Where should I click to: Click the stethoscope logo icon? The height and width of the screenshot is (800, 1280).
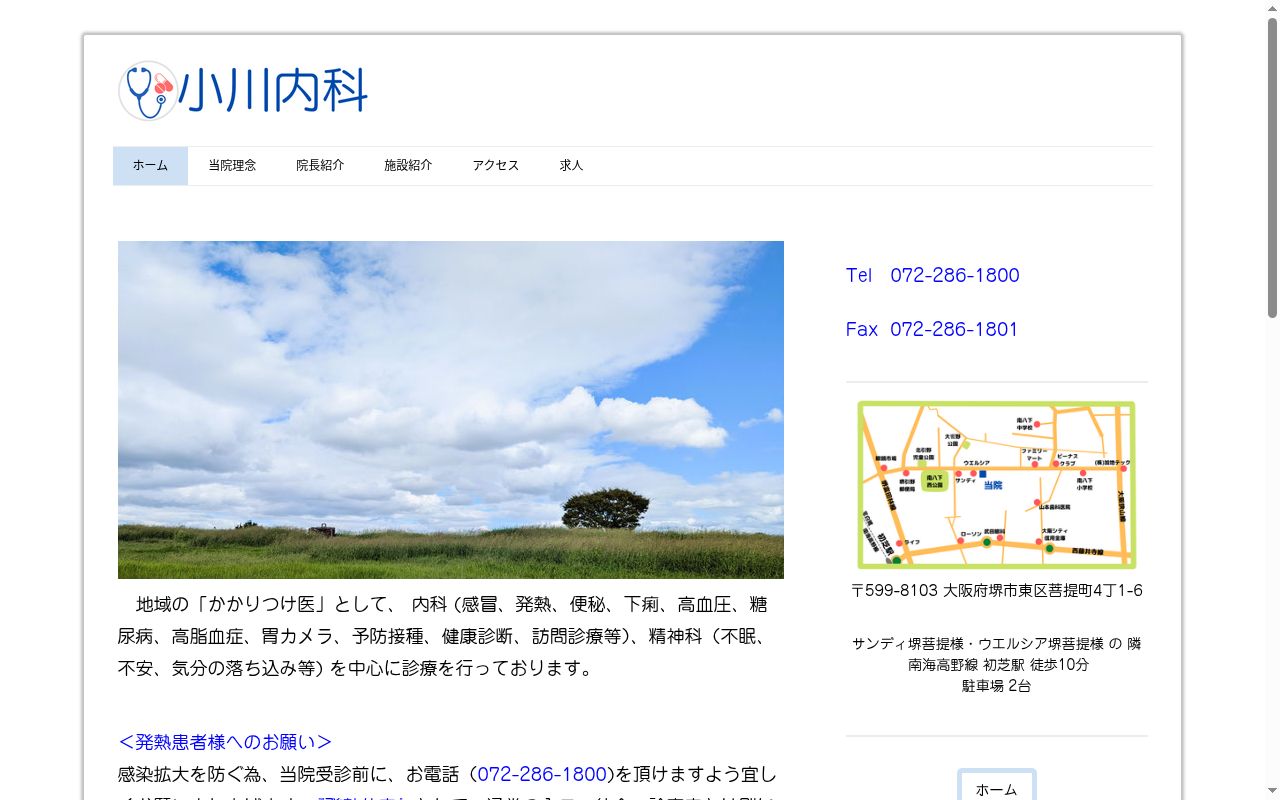[x=148, y=91]
